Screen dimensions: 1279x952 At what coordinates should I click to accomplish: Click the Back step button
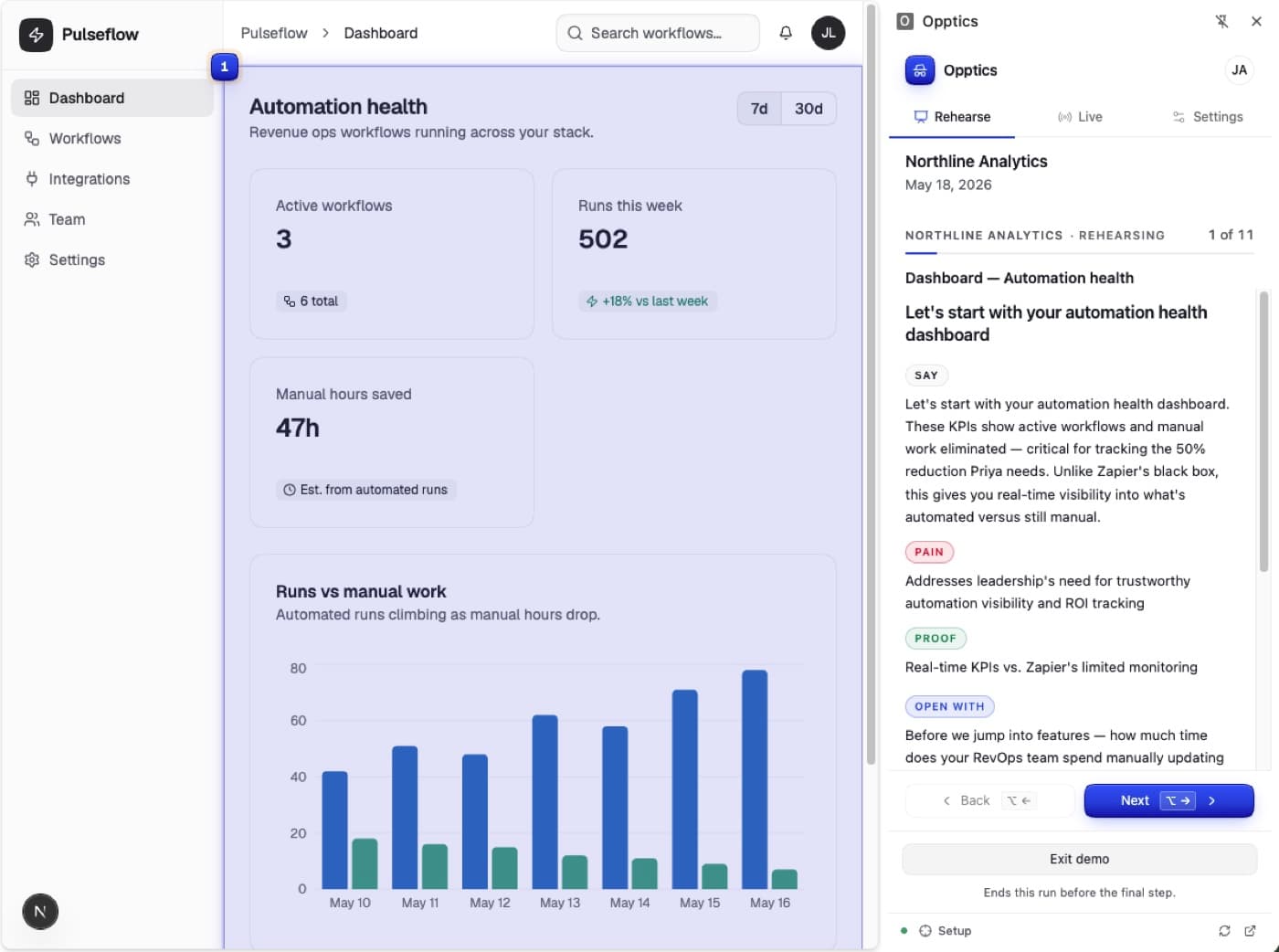tap(989, 800)
